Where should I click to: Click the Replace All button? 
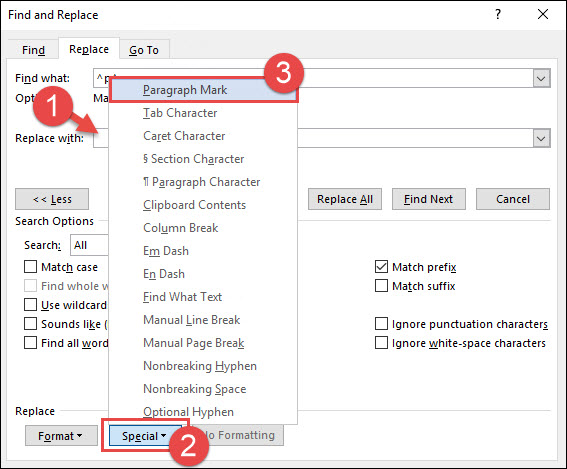coord(345,199)
